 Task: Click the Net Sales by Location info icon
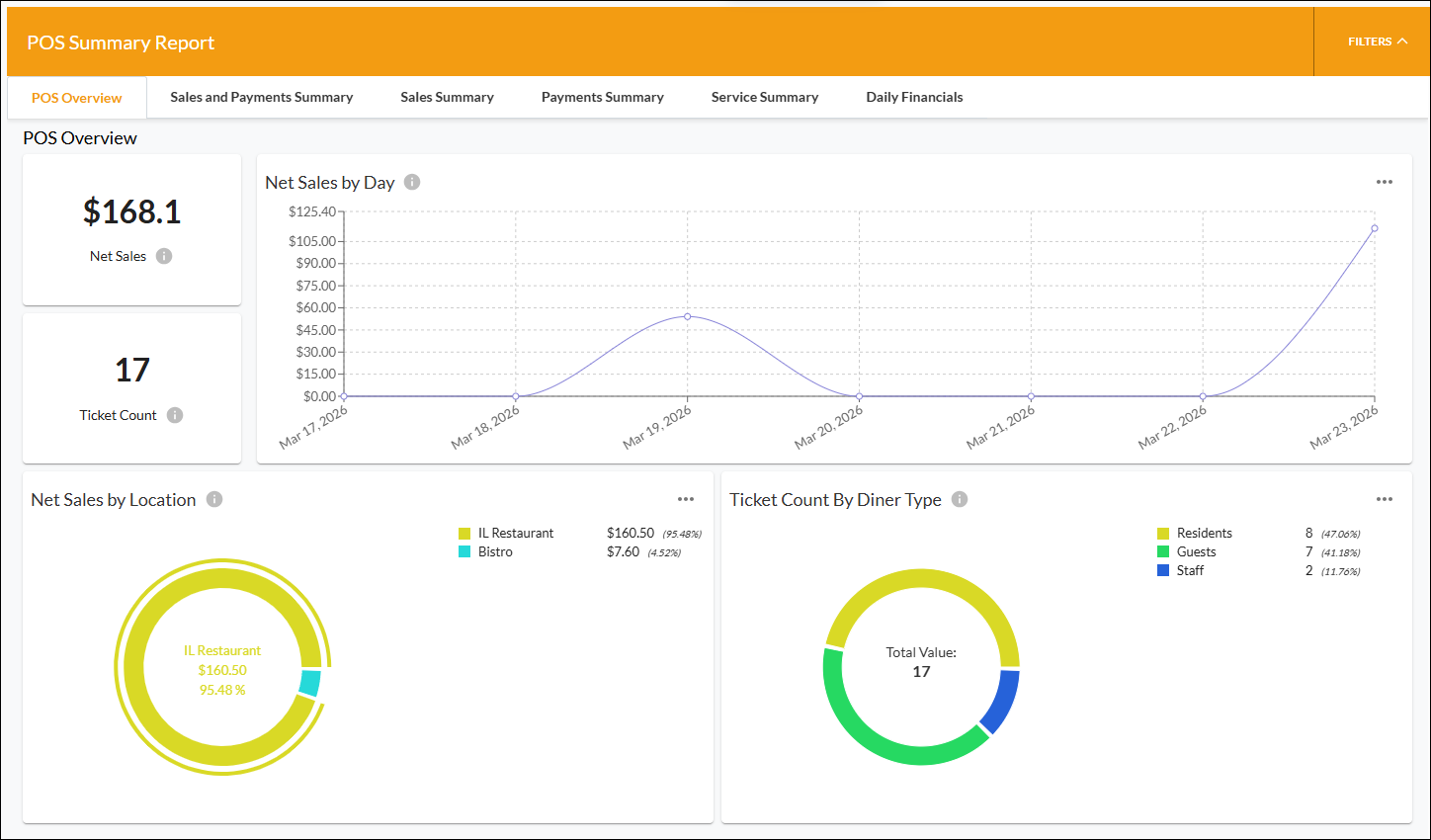(x=214, y=499)
